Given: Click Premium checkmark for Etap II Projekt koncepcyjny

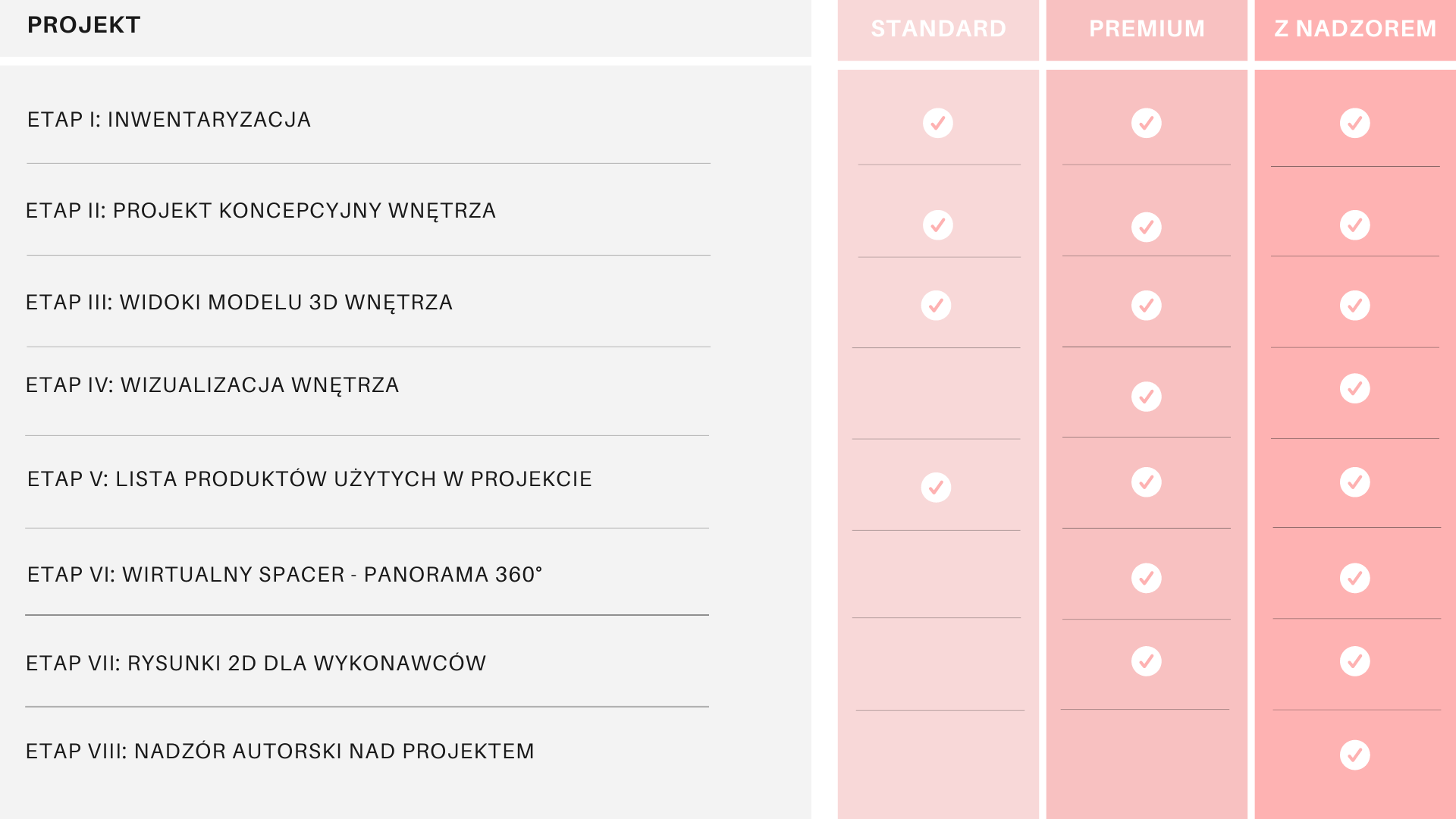Looking at the screenshot, I should (x=1147, y=227).
